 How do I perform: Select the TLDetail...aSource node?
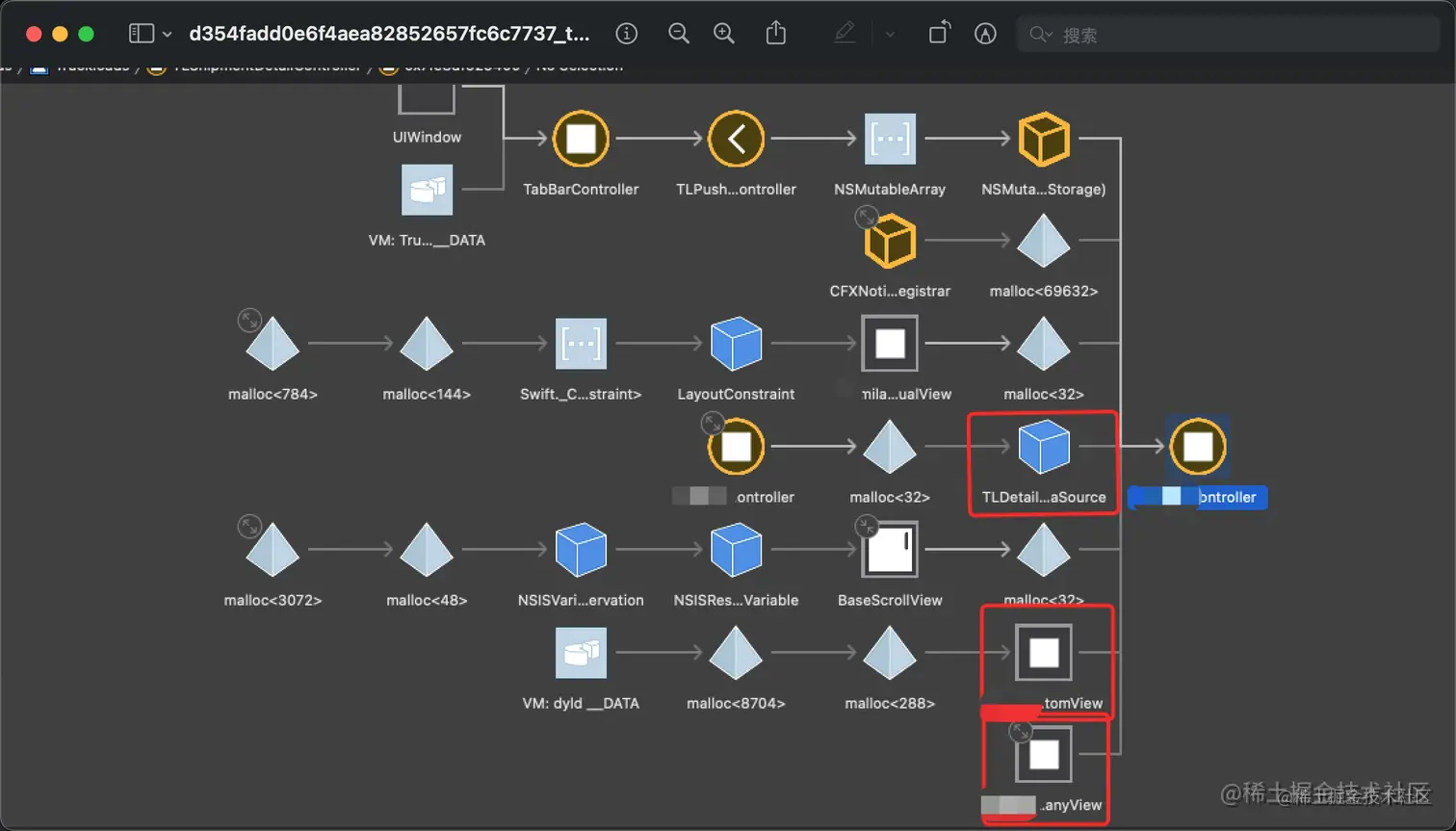[x=1044, y=447]
